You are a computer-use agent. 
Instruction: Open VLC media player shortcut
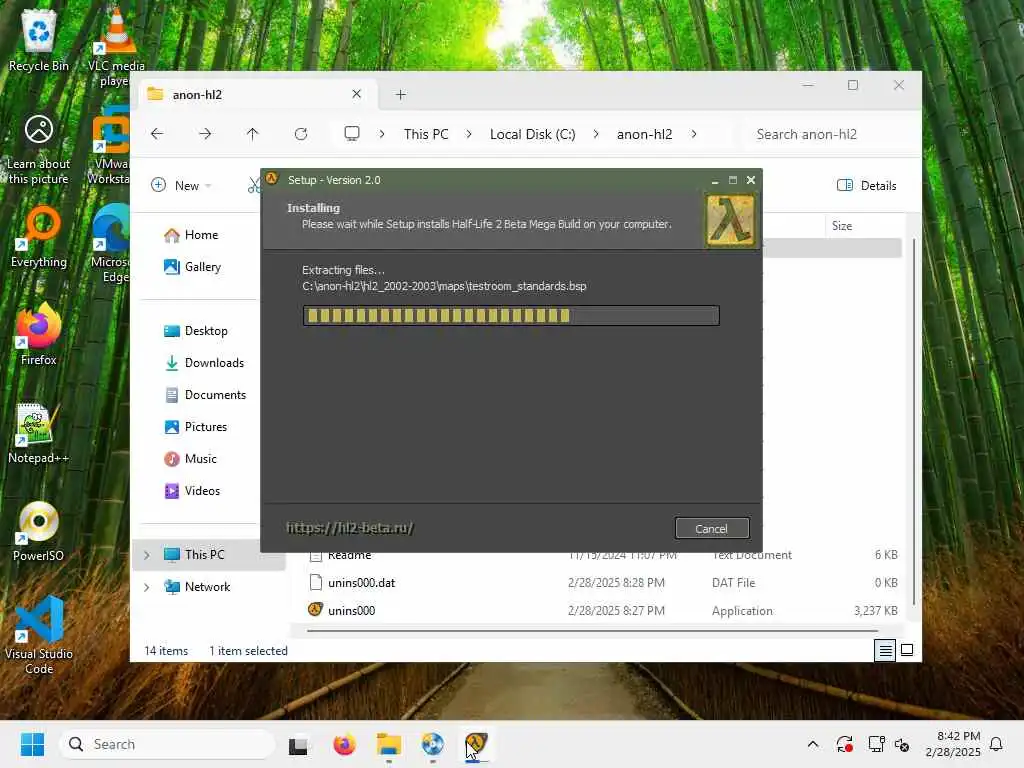click(x=116, y=46)
